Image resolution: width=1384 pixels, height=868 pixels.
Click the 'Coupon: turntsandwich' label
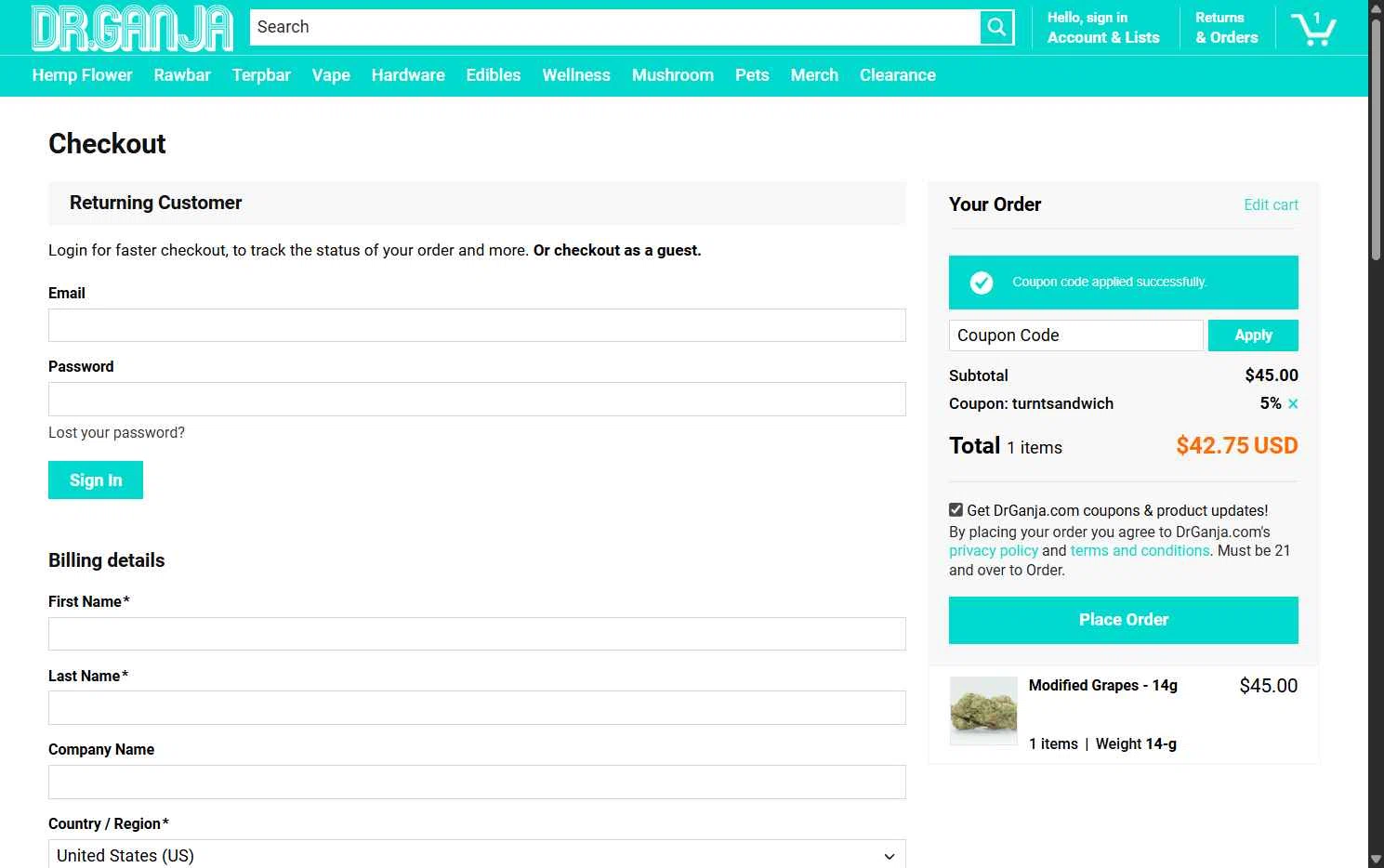pyautogui.click(x=1031, y=403)
